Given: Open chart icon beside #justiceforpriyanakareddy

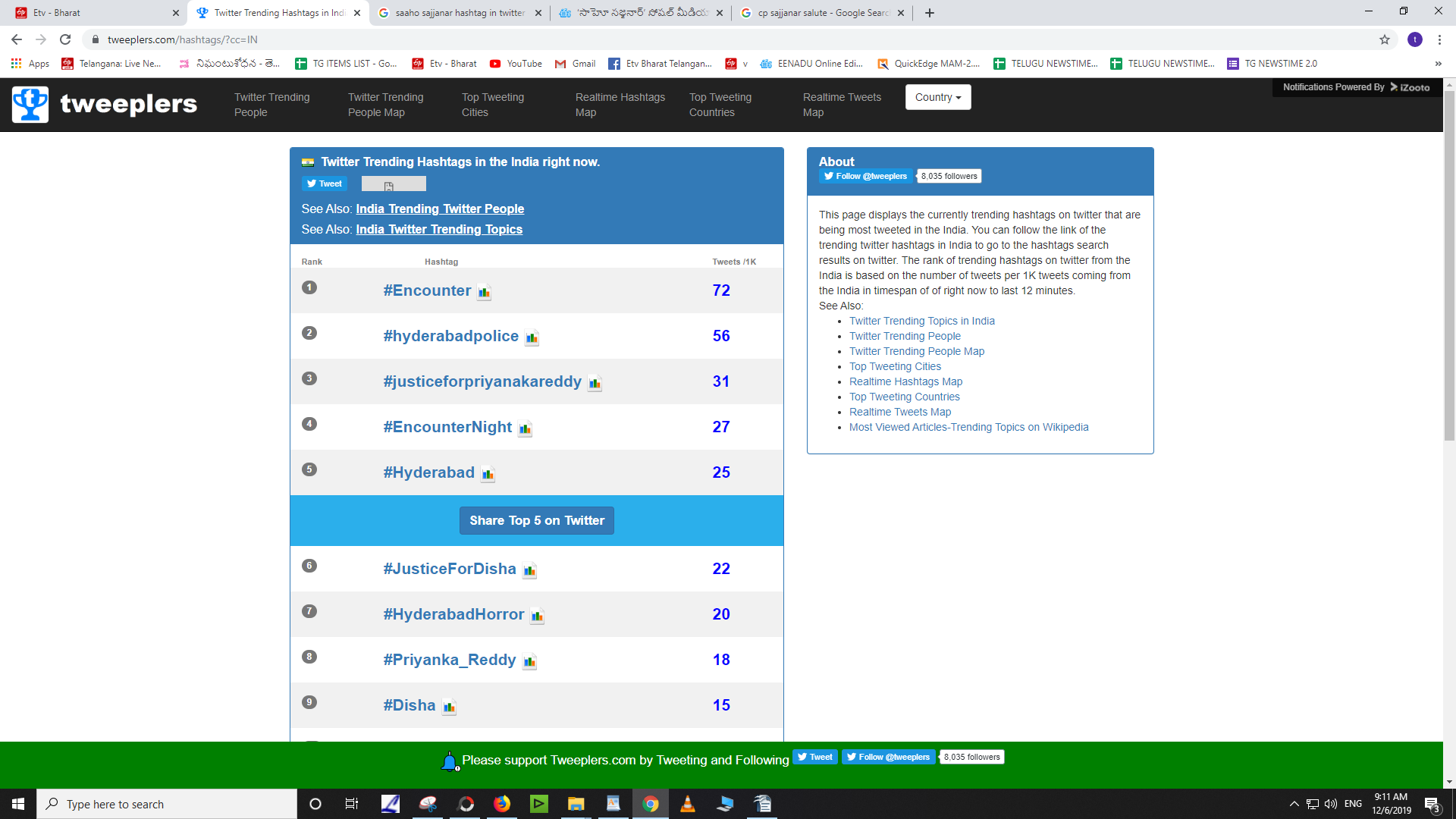Looking at the screenshot, I should (x=595, y=383).
